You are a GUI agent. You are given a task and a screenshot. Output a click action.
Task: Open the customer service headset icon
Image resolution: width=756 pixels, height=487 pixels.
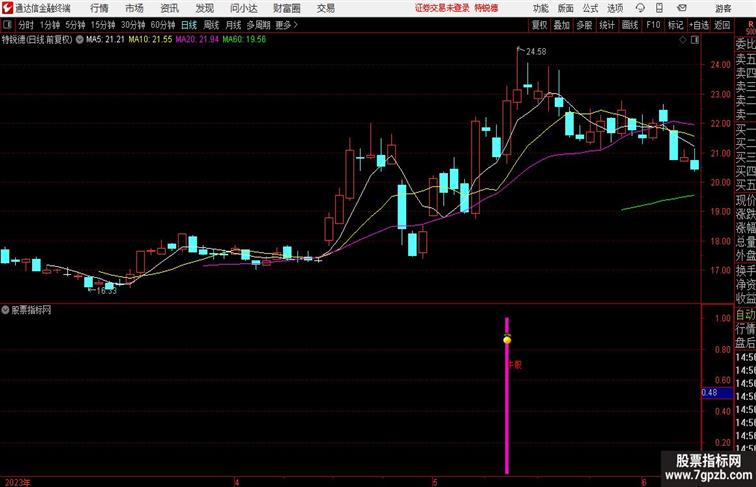click(640, 8)
